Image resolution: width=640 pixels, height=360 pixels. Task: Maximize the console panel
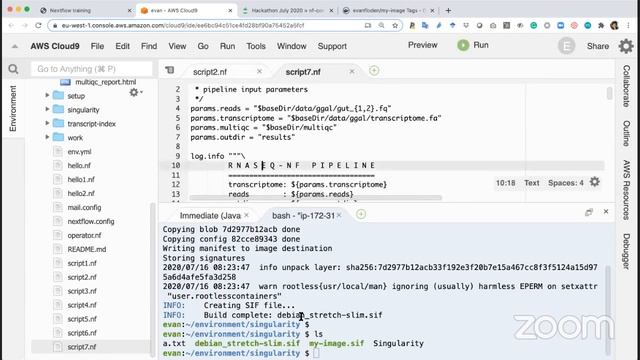589,212
